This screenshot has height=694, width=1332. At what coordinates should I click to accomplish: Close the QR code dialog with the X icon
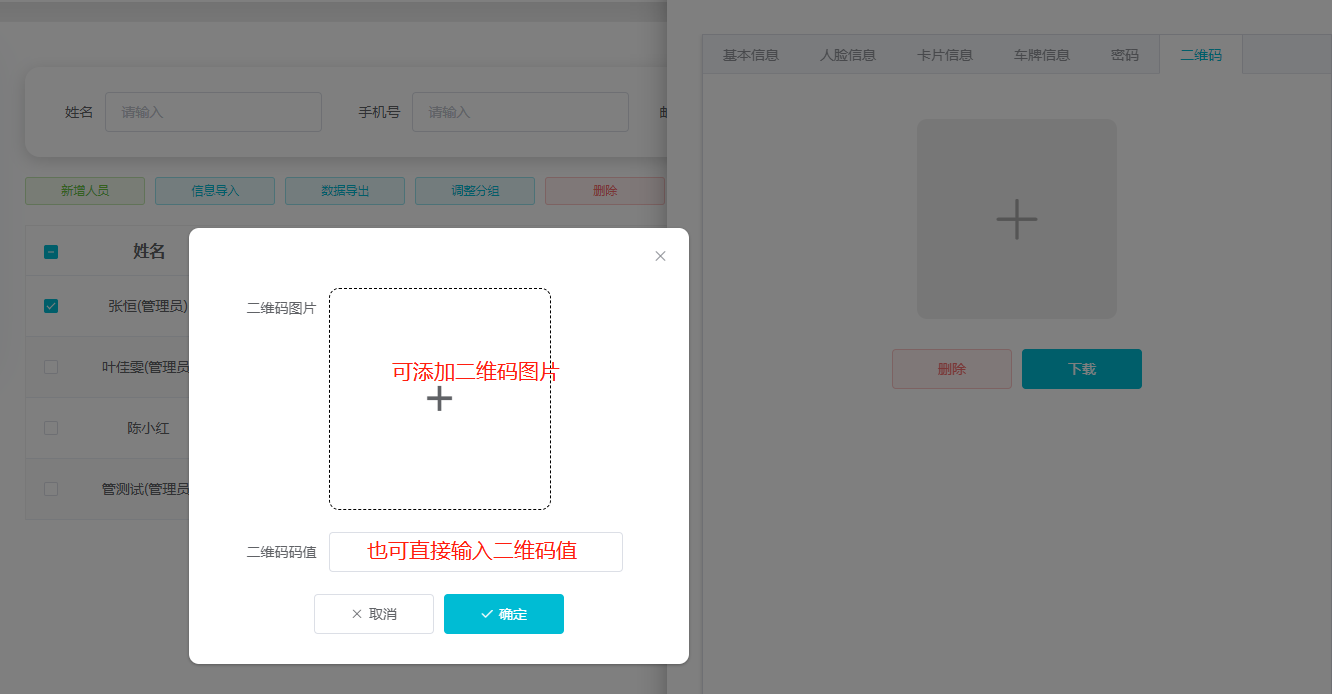(660, 256)
